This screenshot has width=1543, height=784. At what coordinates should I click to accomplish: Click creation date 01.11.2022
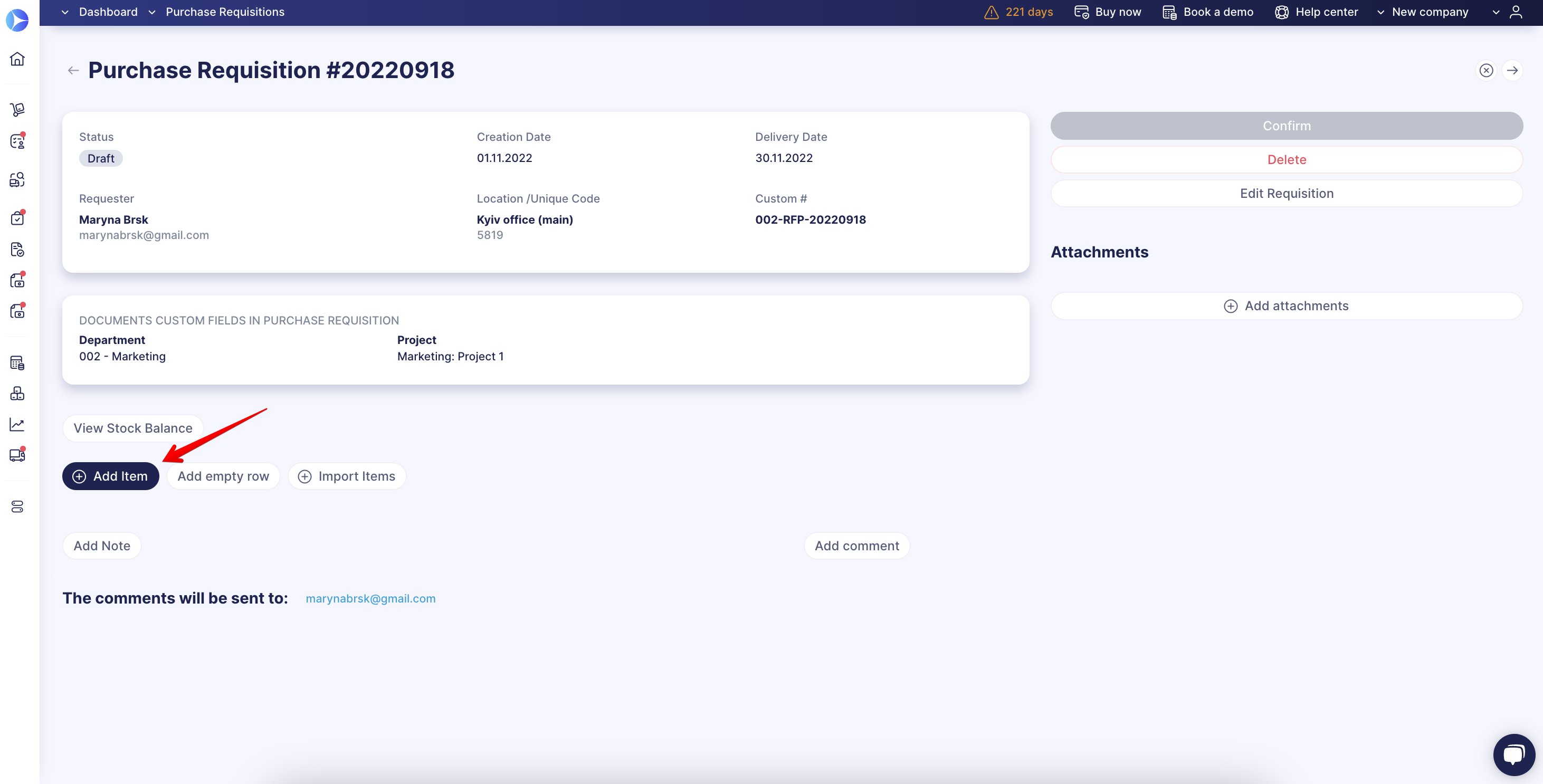504,158
